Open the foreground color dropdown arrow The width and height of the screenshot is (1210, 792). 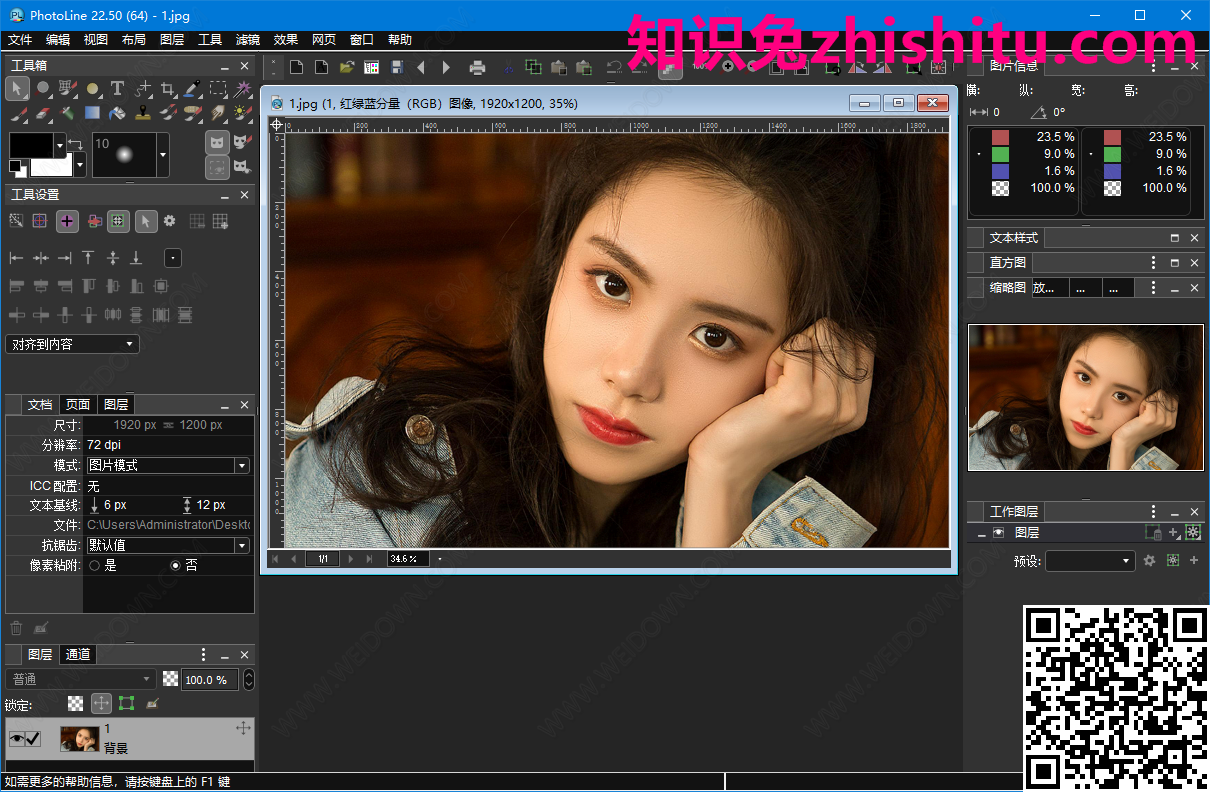(x=60, y=145)
